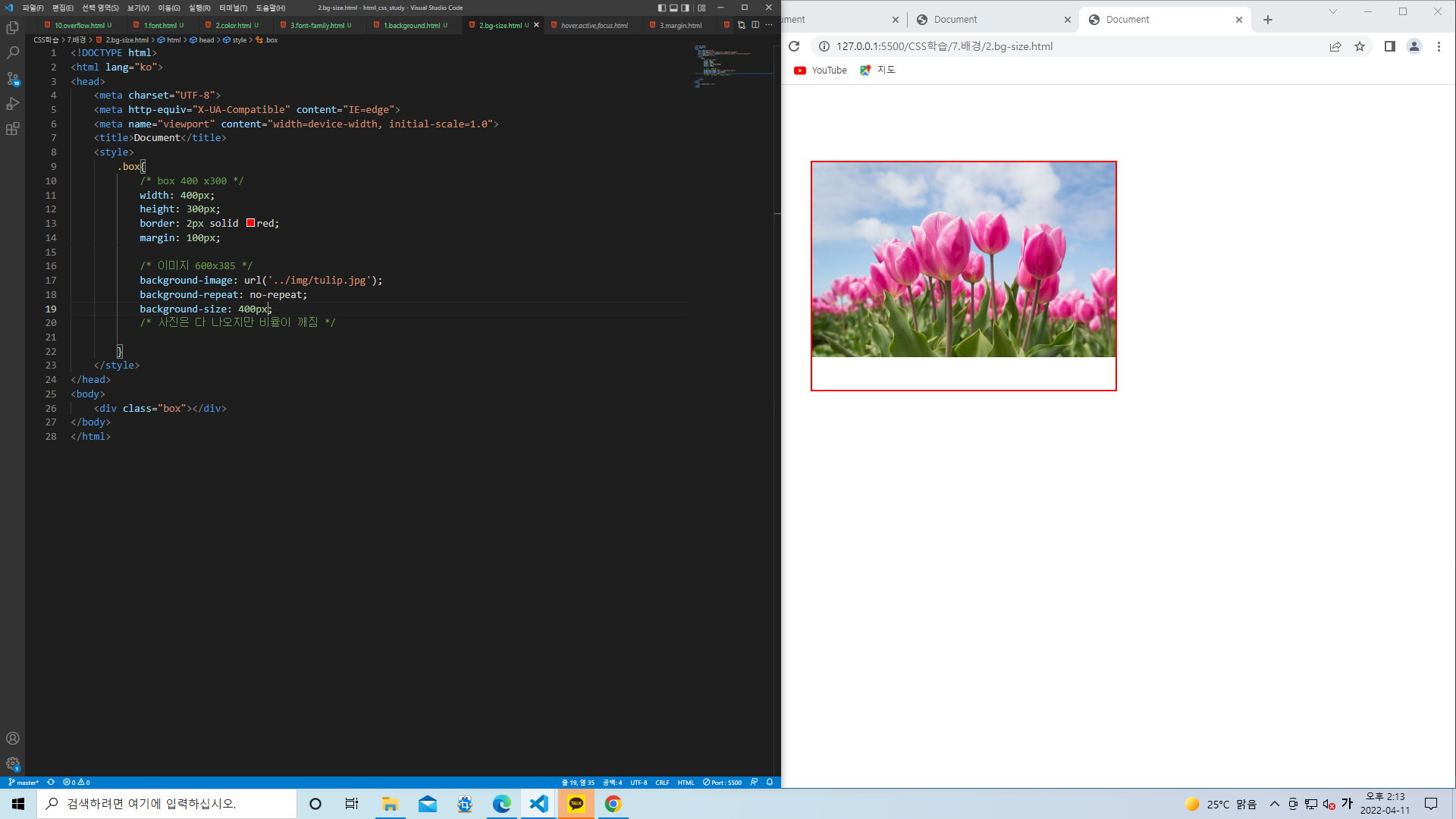
Task: Close the 2.bg-size.html editor tab
Action: click(536, 25)
